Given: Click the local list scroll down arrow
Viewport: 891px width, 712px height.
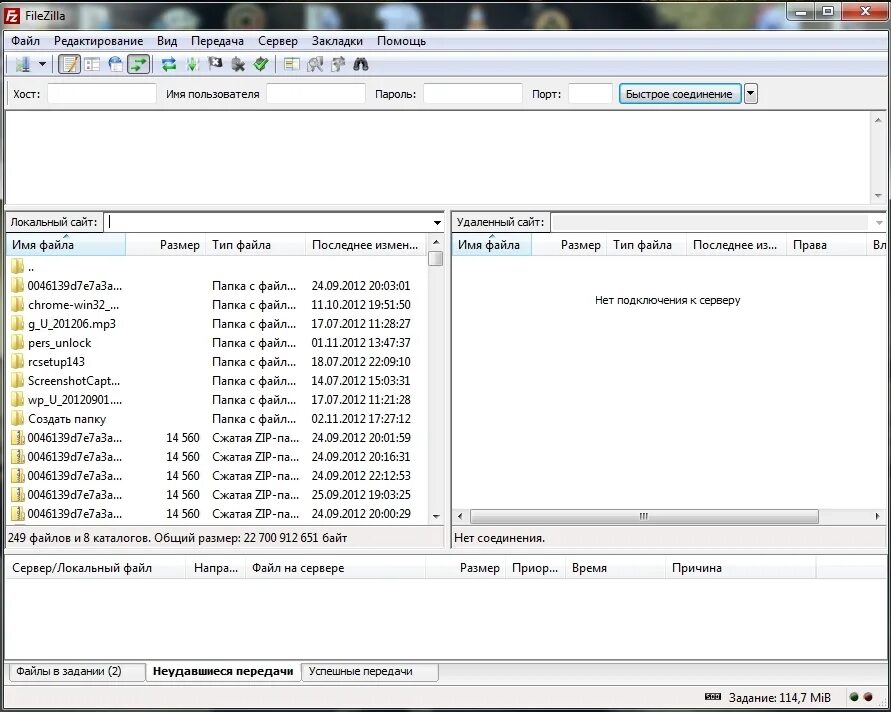Looking at the screenshot, I should pyautogui.click(x=436, y=517).
